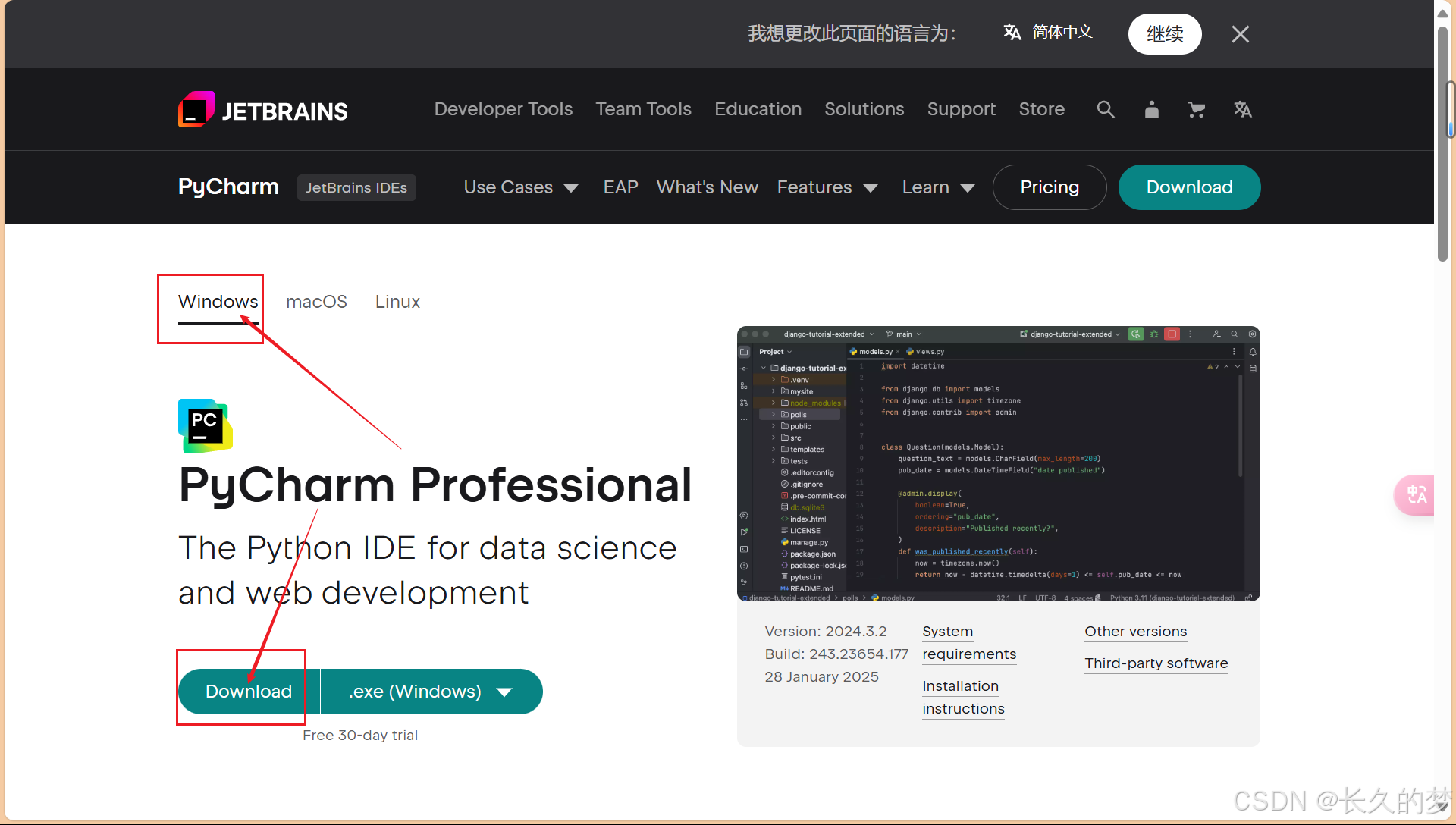Screen dimensions: 1456x825
Task: Open the .exe (Windows) installer type dropdown
Action: (x=431, y=692)
